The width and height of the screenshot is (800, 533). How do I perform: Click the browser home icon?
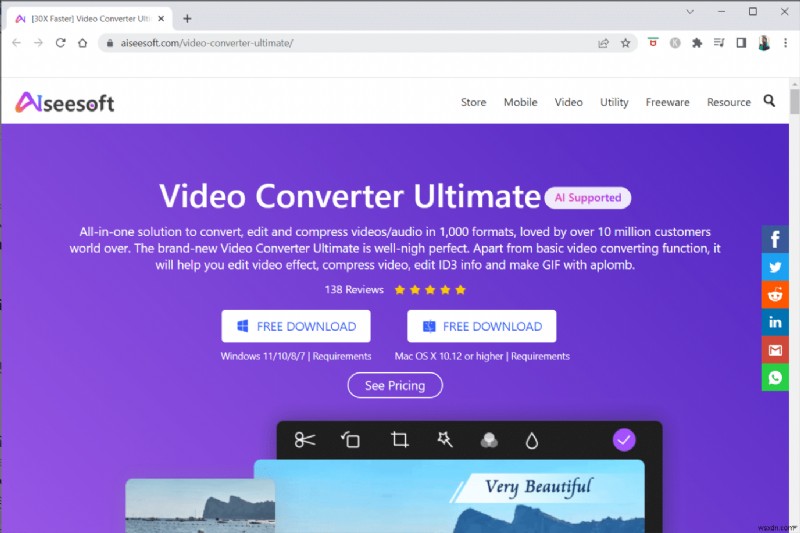click(83, 43)
